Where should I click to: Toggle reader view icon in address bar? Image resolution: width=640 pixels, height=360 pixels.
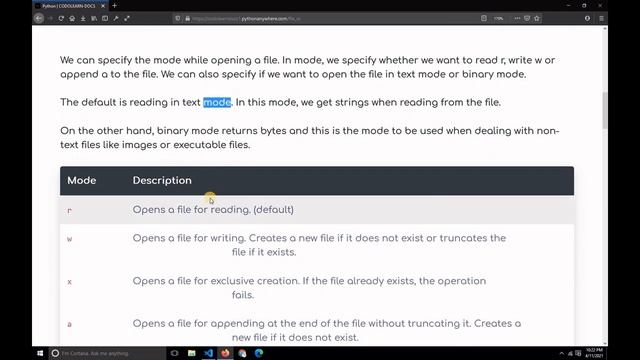pyautogui.click(x=484, y=18)
